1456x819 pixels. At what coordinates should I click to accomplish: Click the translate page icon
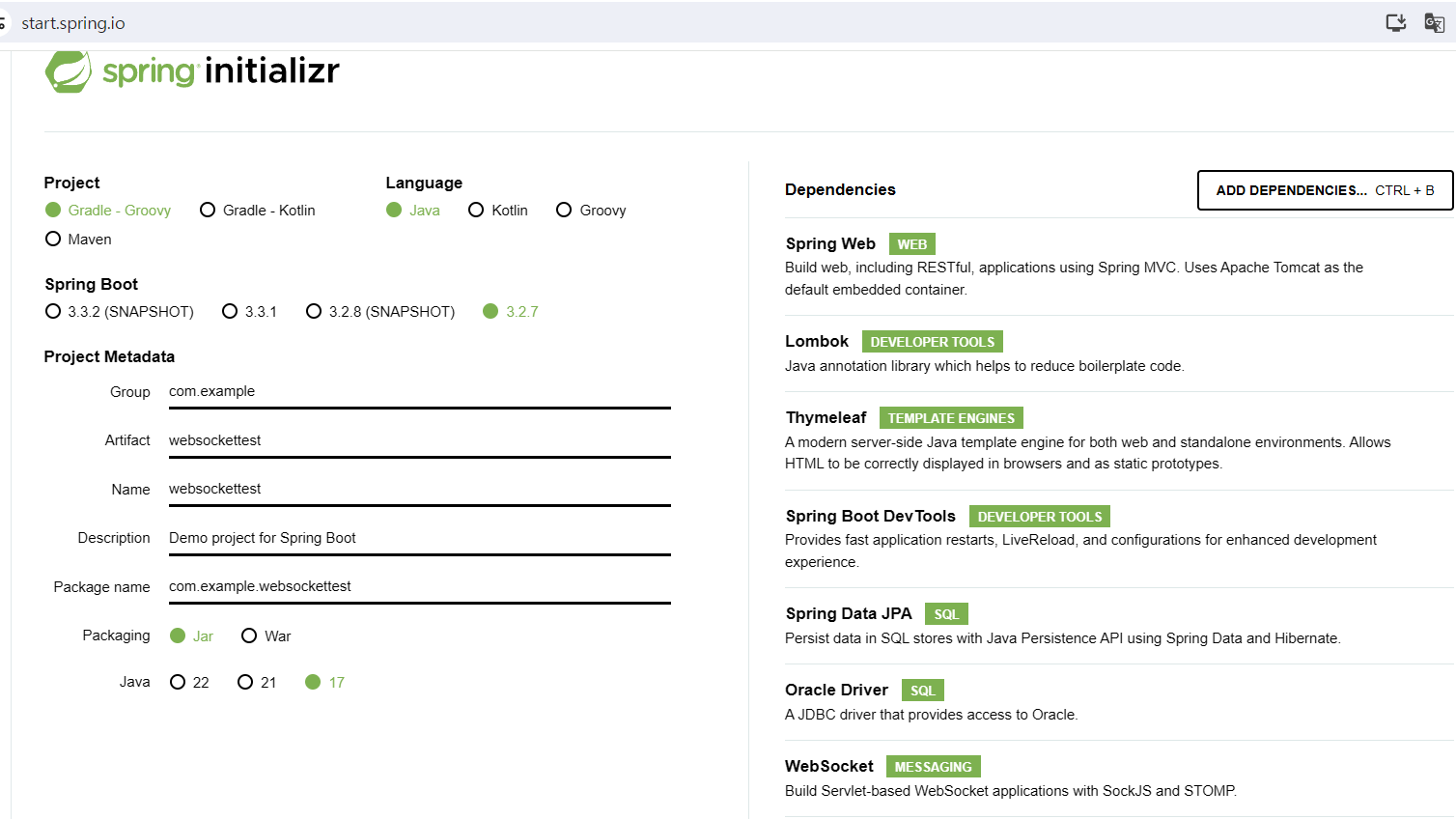point(1434,23)
